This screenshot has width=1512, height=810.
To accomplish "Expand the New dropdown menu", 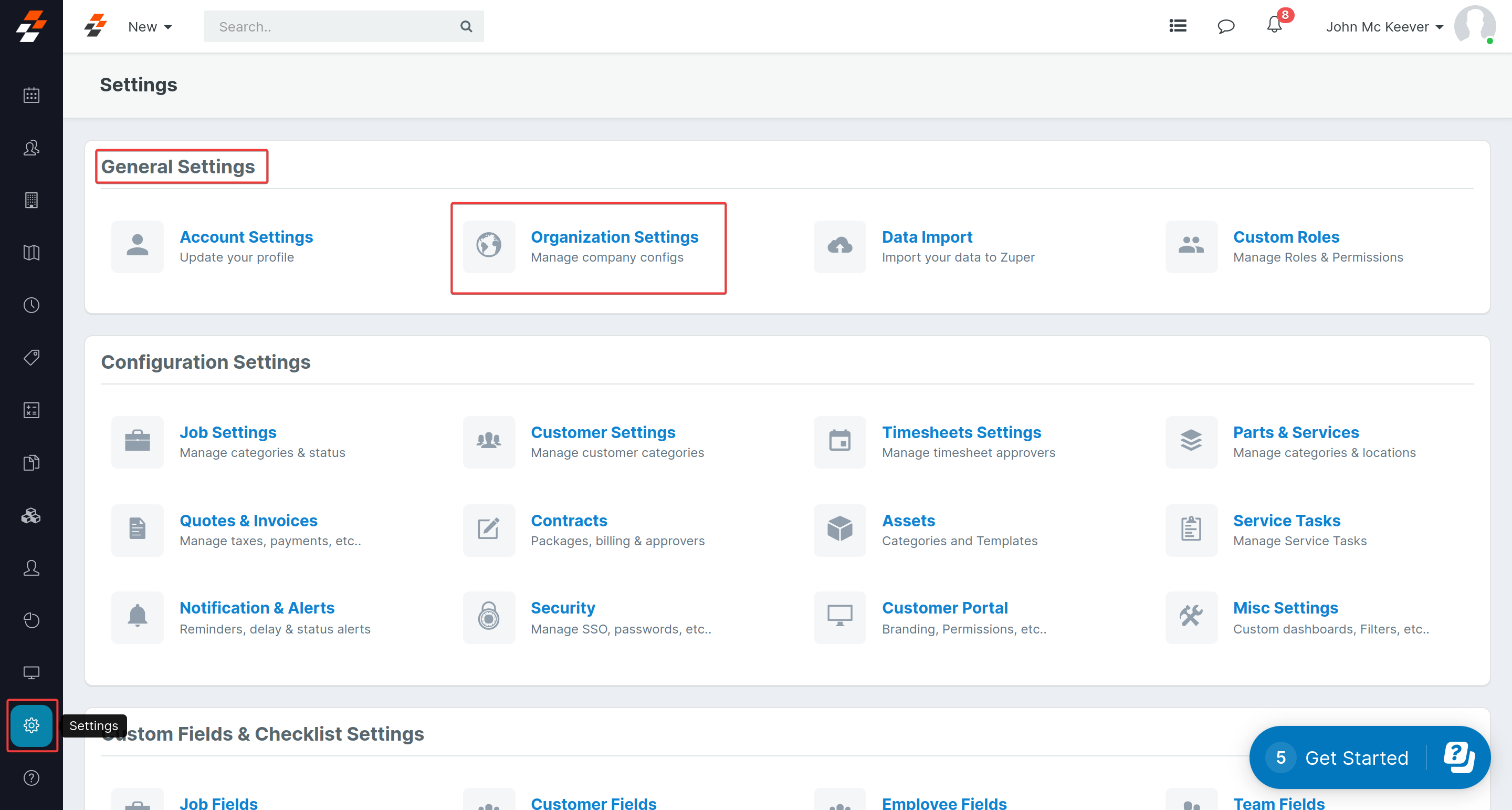I will (150, 27).
